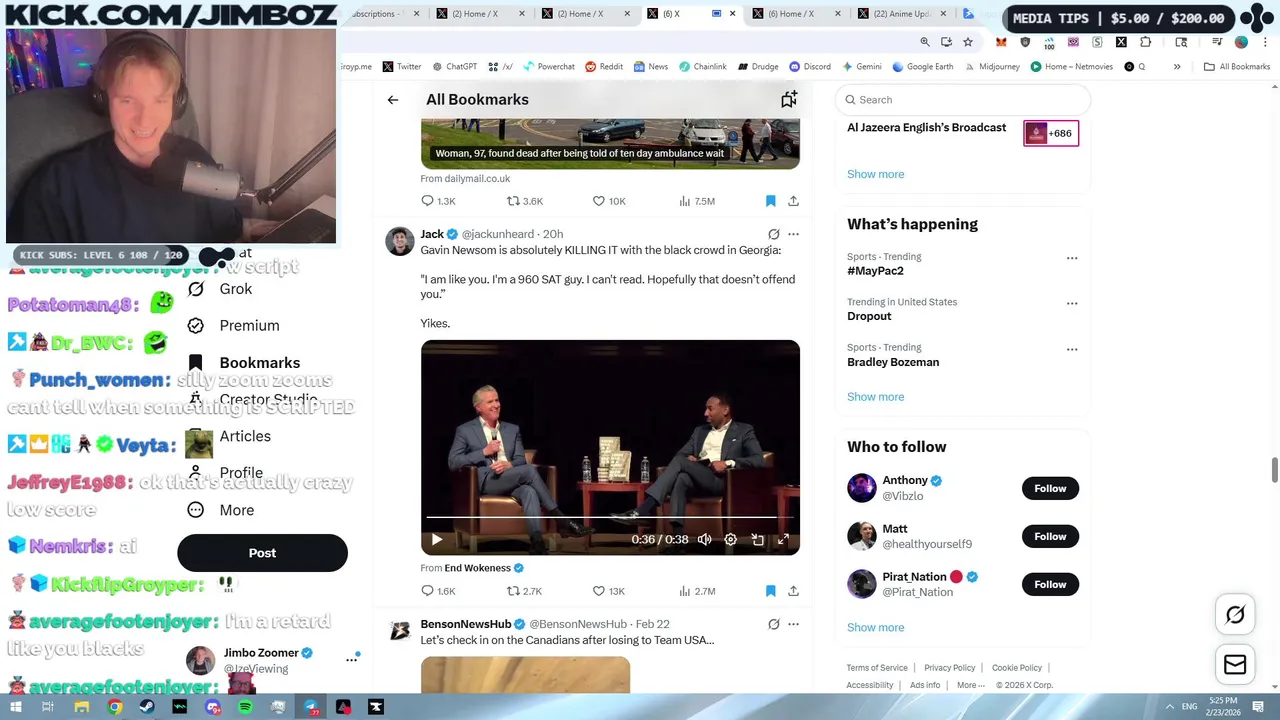Open more options on BensonNewsHub tweet
The image size is (1280, 720).
[x=793, y=624]
